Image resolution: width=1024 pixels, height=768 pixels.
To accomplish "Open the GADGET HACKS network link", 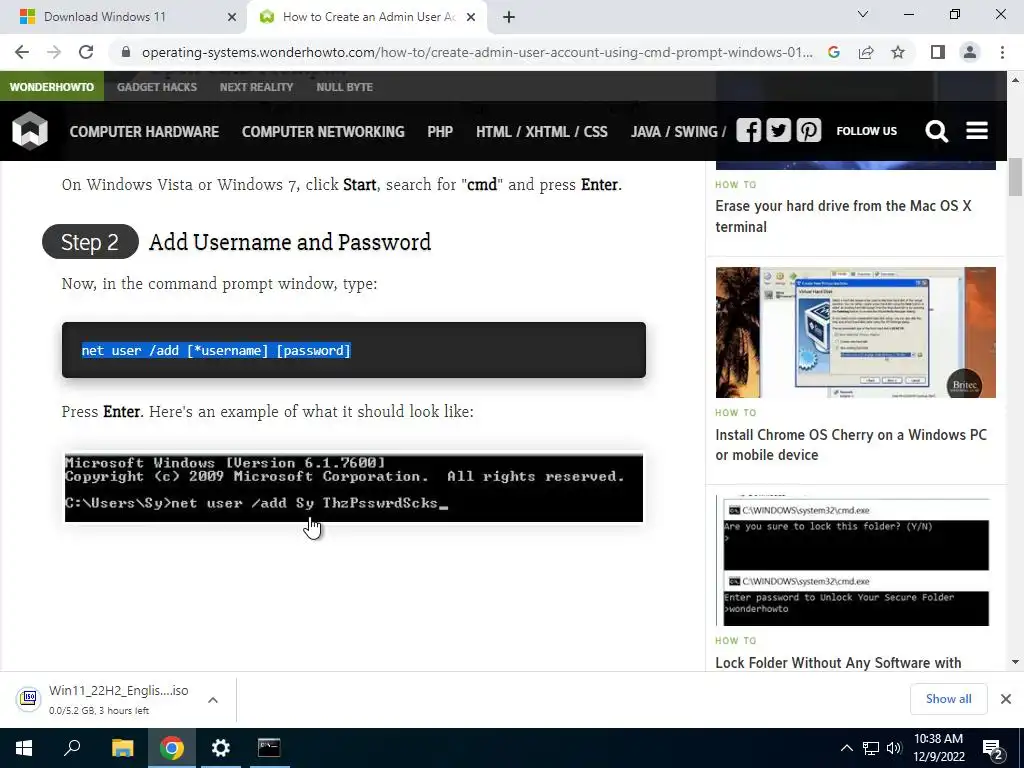I will (157, 87).
